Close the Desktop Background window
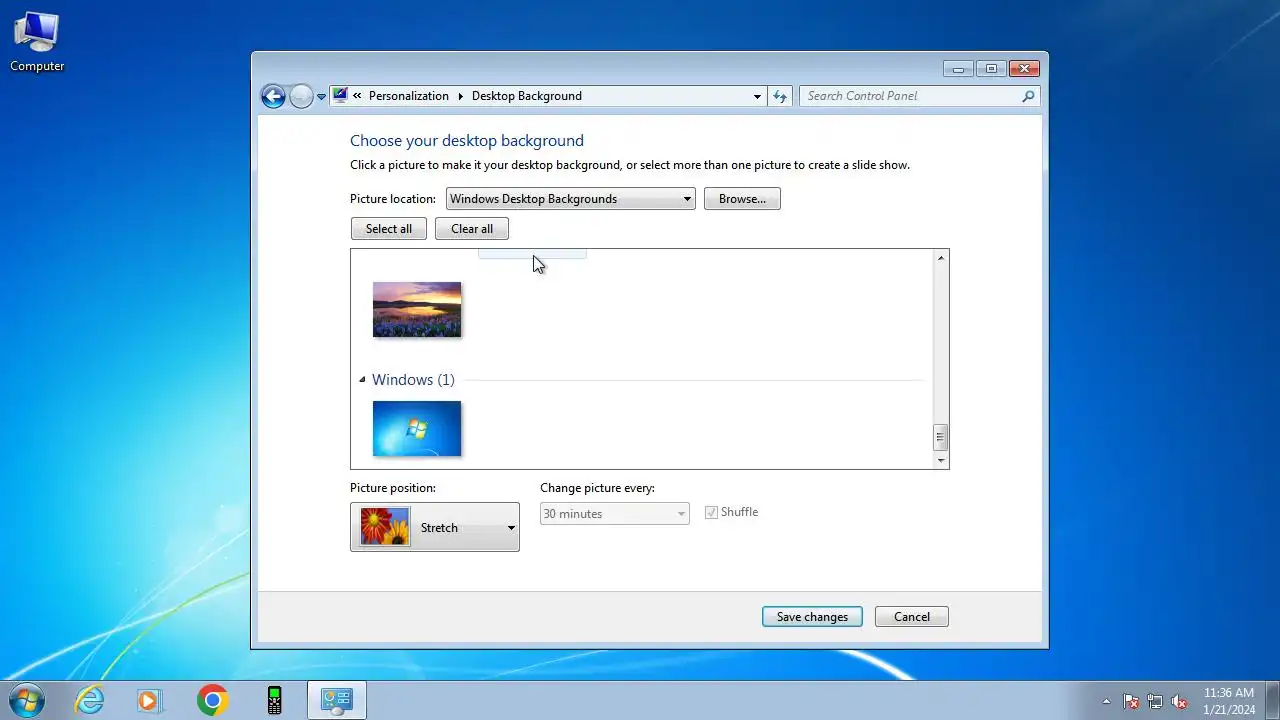The image size is (1280, 720). point(1024,69)
